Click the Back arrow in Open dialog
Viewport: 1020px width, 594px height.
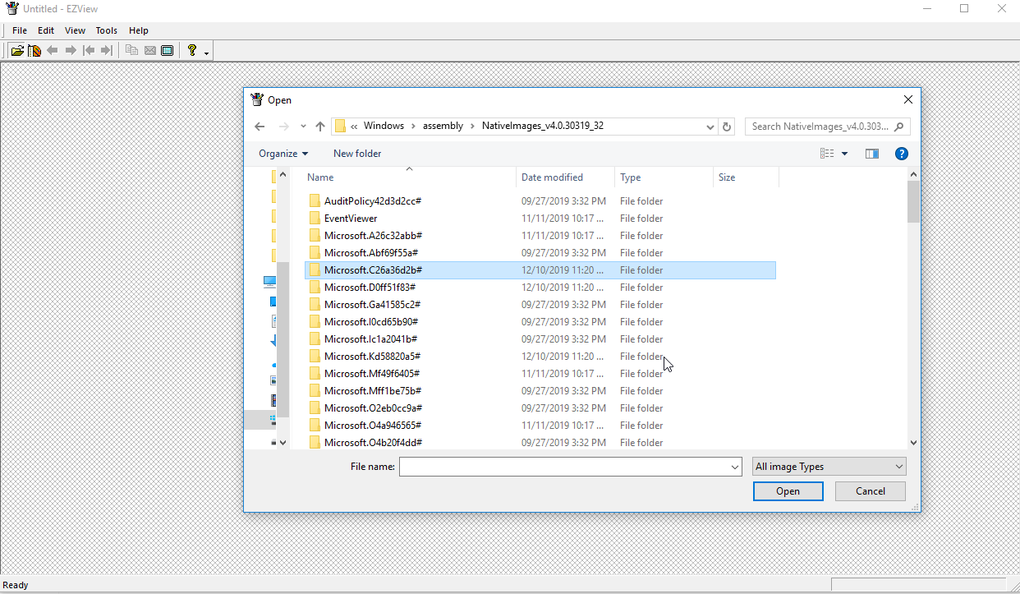click(260, 126)
